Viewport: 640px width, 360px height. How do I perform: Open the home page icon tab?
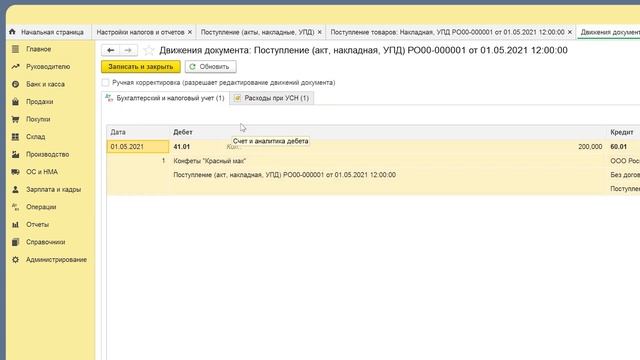(x=12, y=31)
